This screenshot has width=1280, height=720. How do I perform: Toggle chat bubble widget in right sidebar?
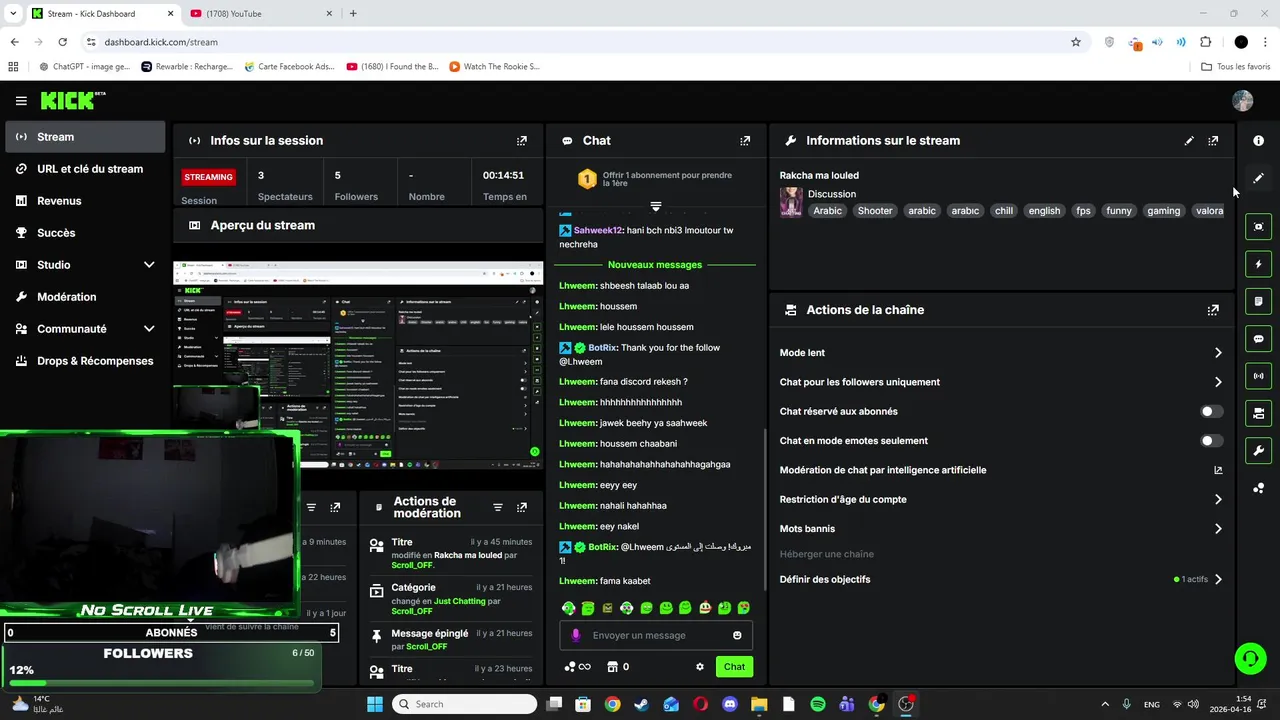point(1258,339)
